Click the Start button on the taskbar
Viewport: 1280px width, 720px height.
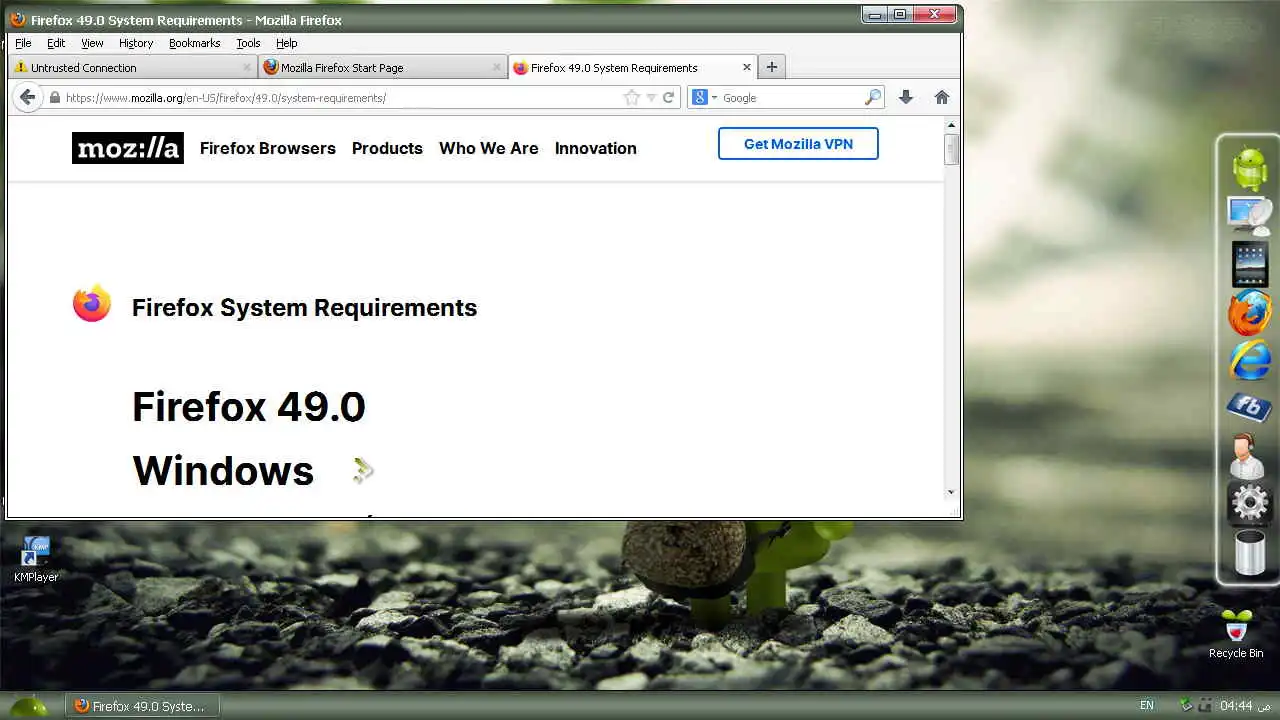tap(28, 706)
